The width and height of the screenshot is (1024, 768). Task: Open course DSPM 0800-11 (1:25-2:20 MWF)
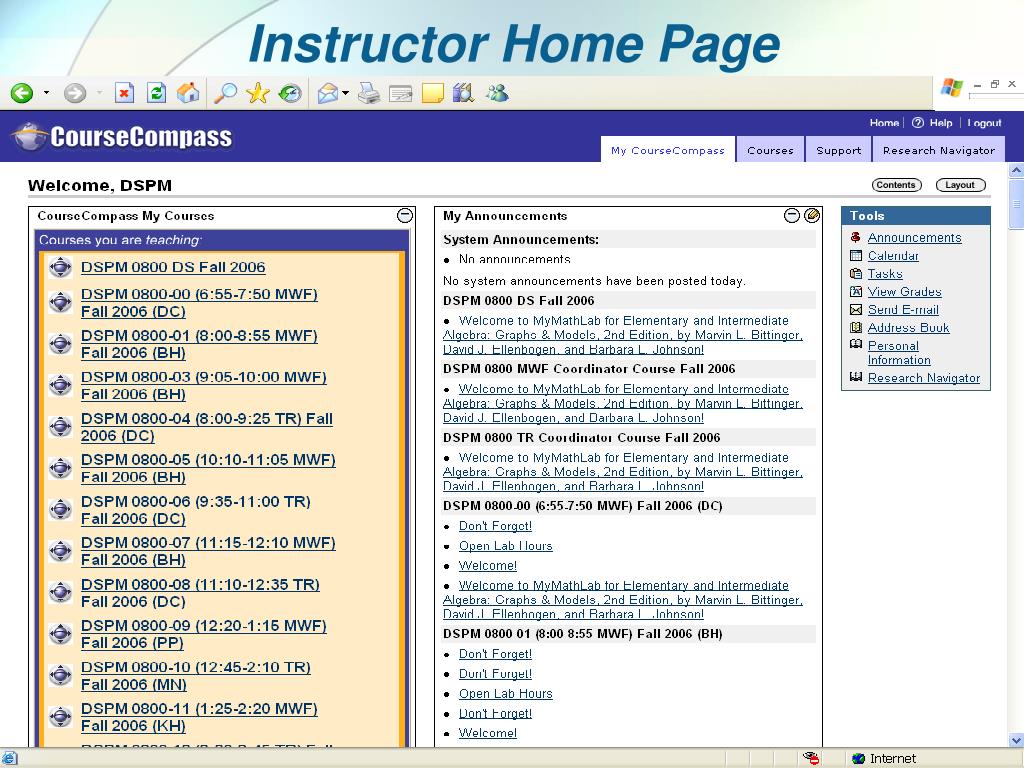pos(199,716)
